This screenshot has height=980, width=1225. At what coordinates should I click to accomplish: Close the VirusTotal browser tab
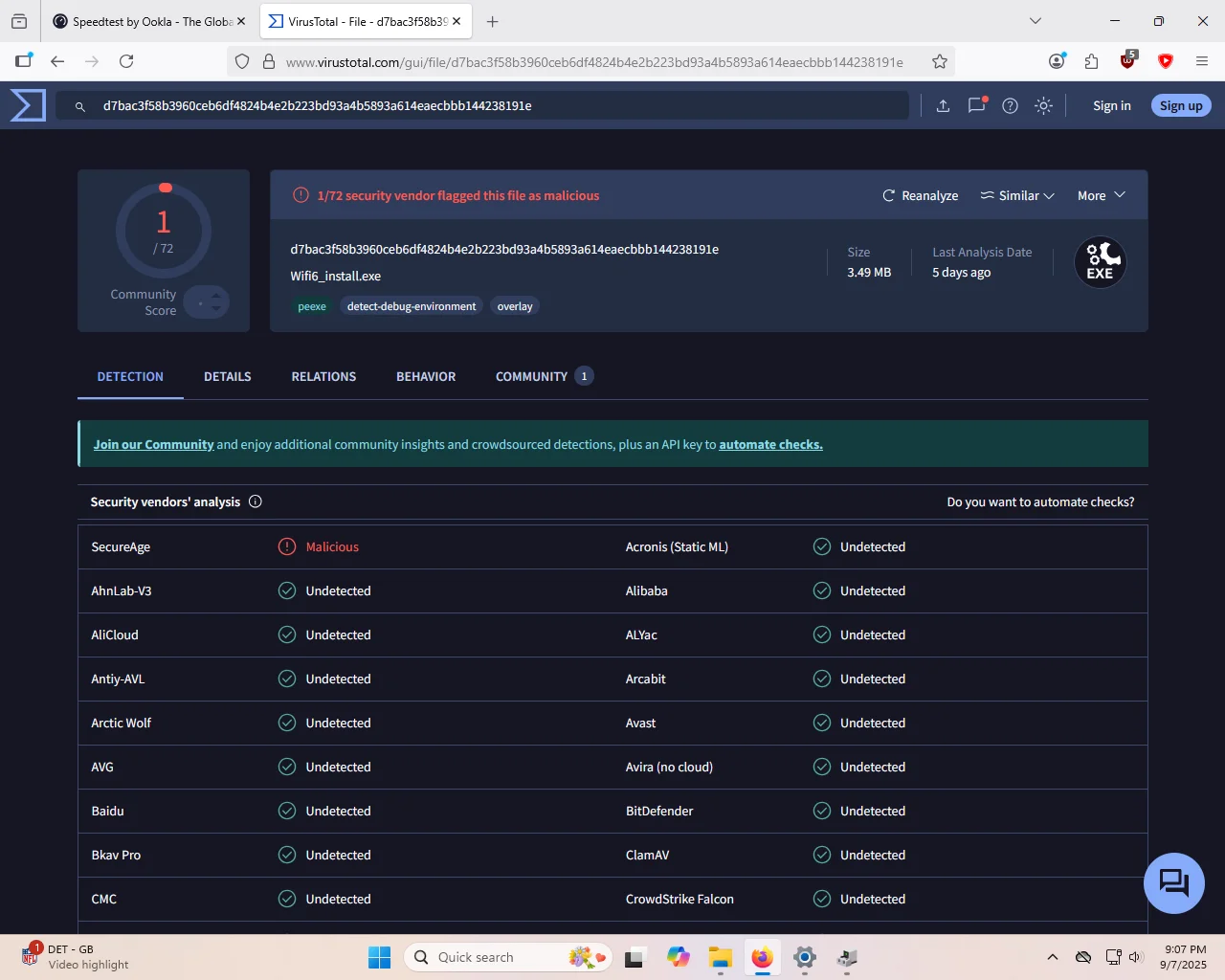point(457,21)
